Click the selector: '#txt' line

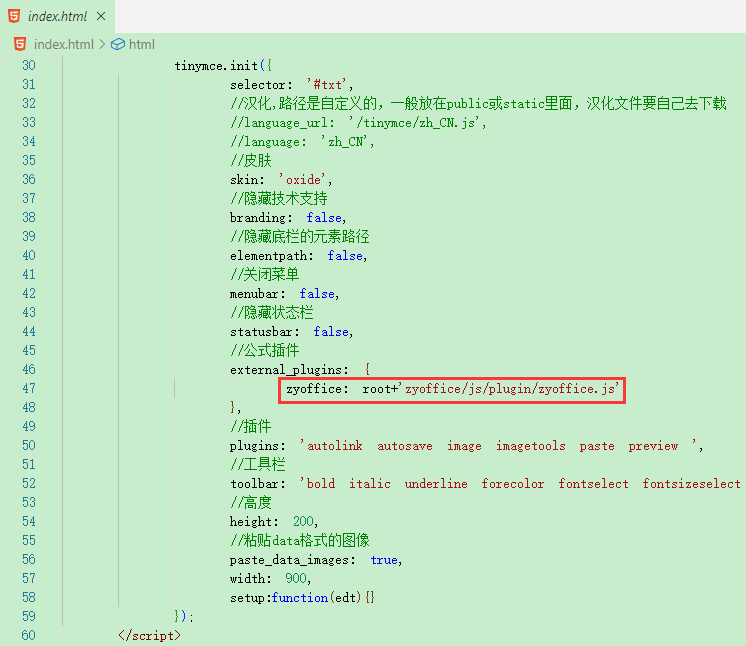click(292, 85)
